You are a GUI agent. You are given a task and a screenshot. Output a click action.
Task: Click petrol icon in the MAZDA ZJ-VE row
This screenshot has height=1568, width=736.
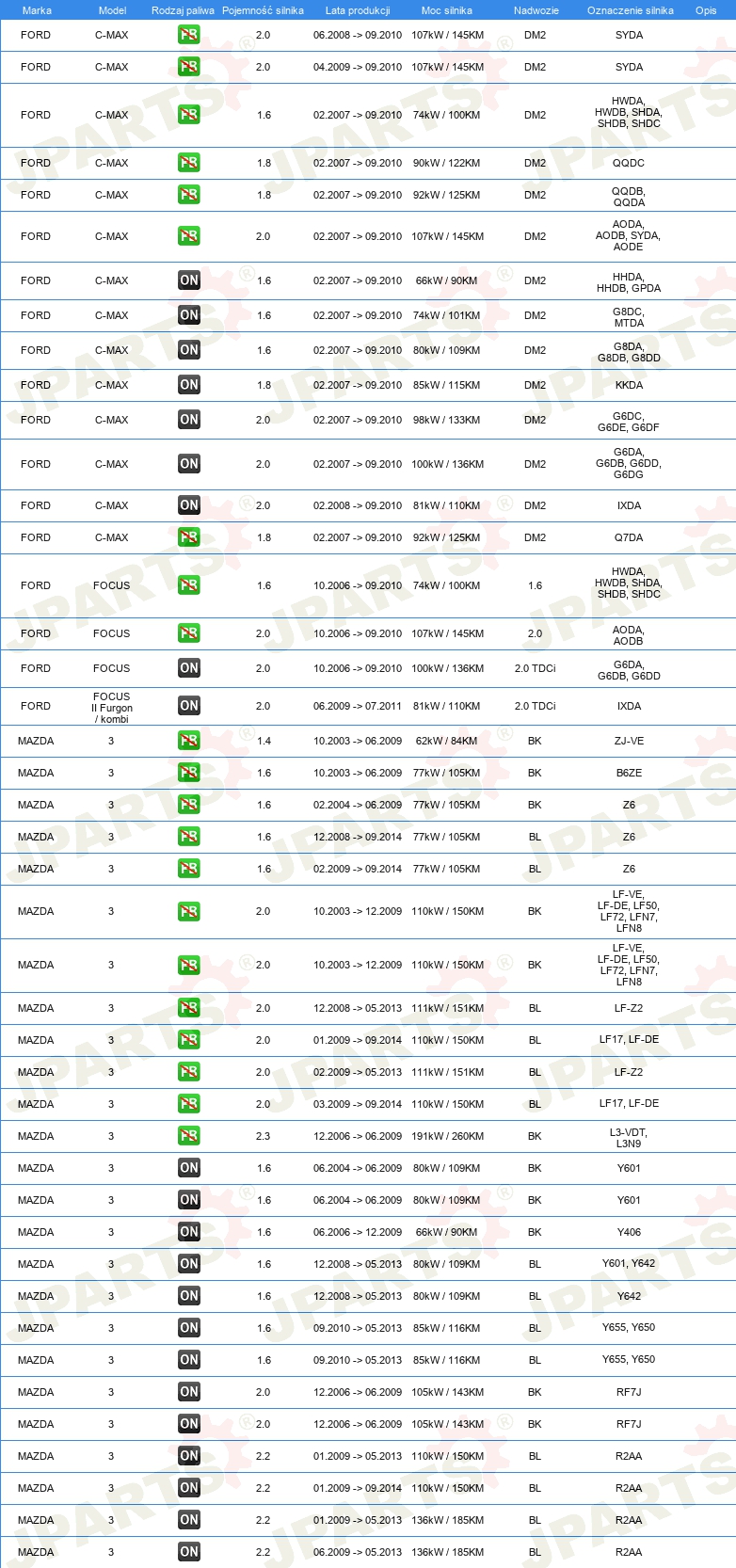(x=189, y=741)
